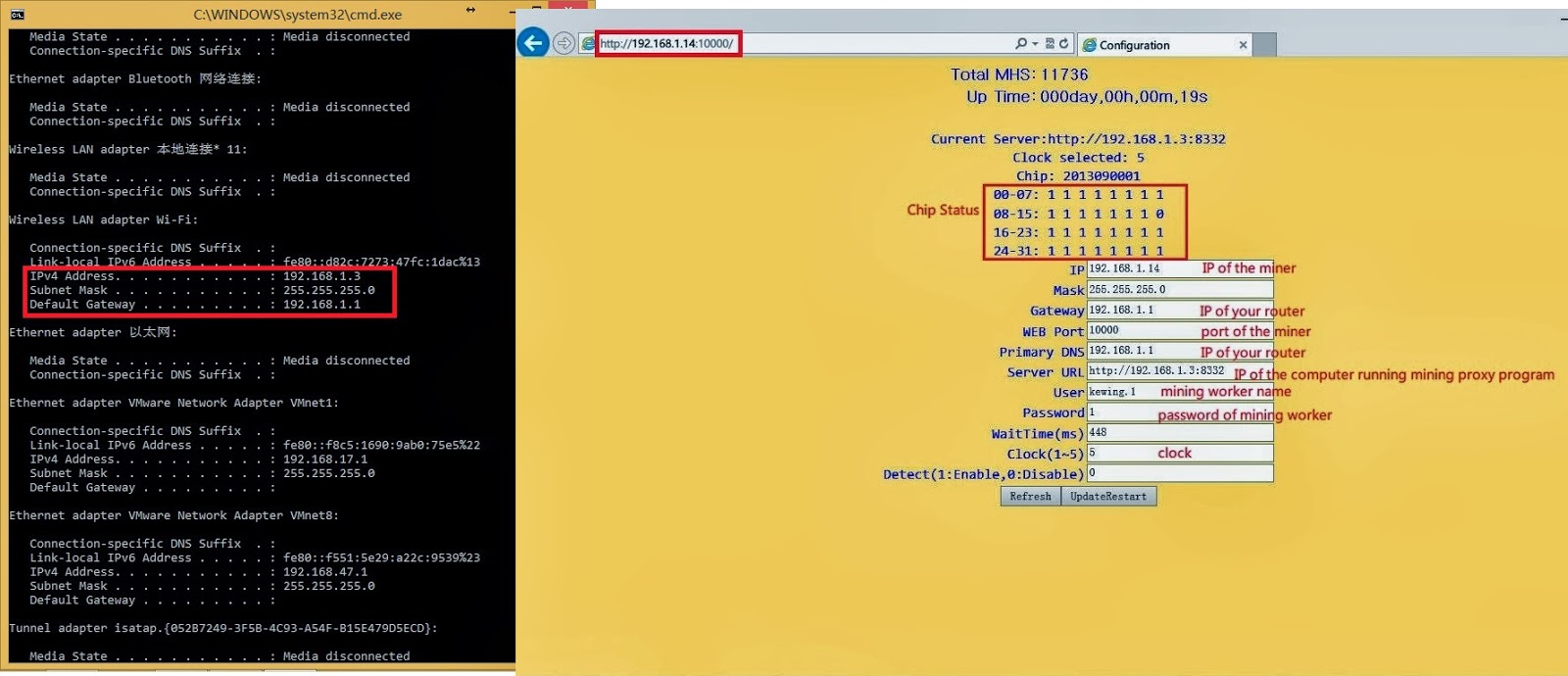Click the Detect enable/disable input field
The height and width of the screenshot is (676, 1568).
pyautogui.click(x=1180, y=474)
